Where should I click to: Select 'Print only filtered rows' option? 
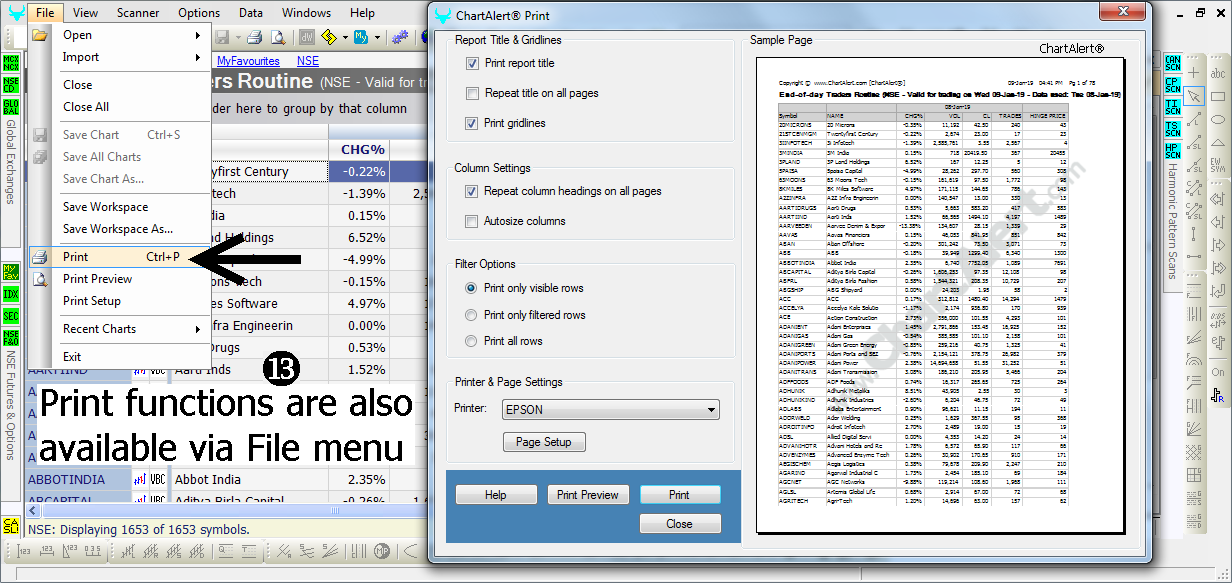pos(472,315)
